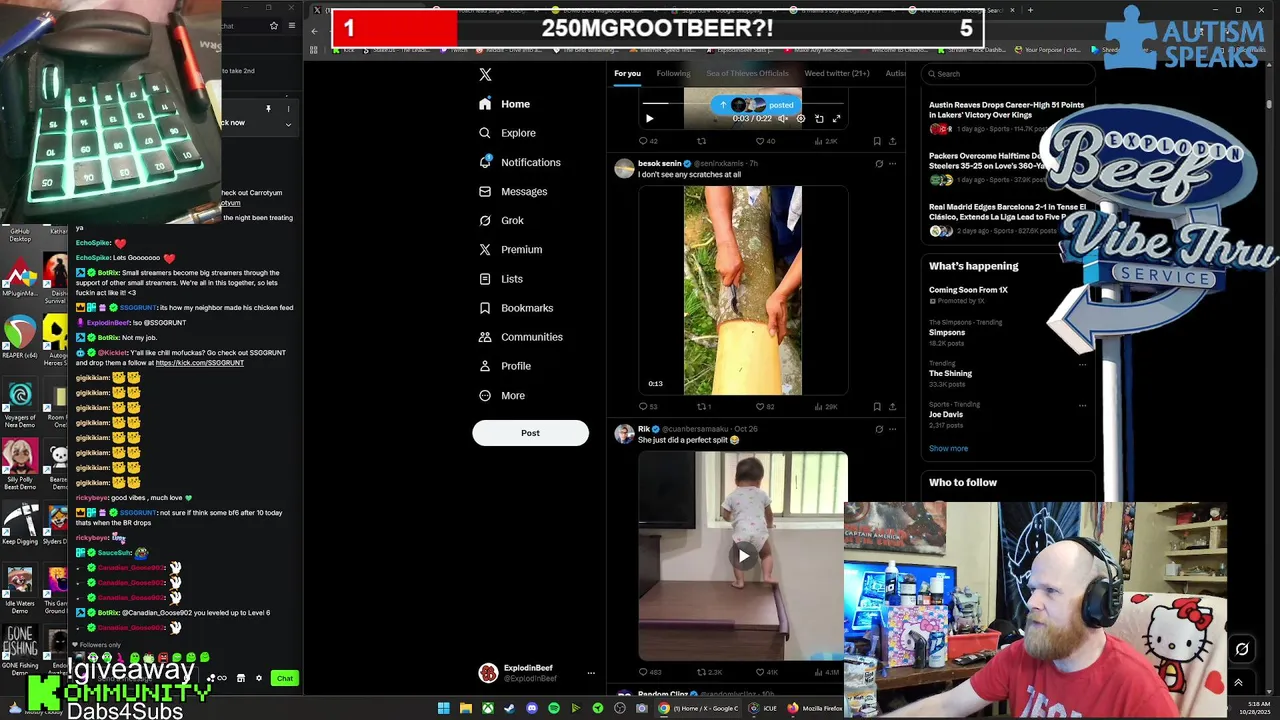1280x720 pixels.
Task: Expand trends with Show more
Action: coord(948,448)
